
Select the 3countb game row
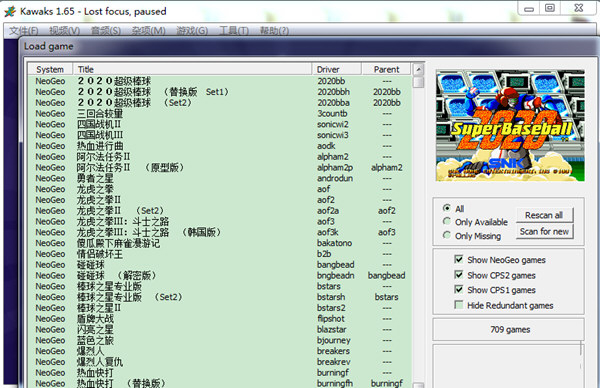(x=220, y=113)
